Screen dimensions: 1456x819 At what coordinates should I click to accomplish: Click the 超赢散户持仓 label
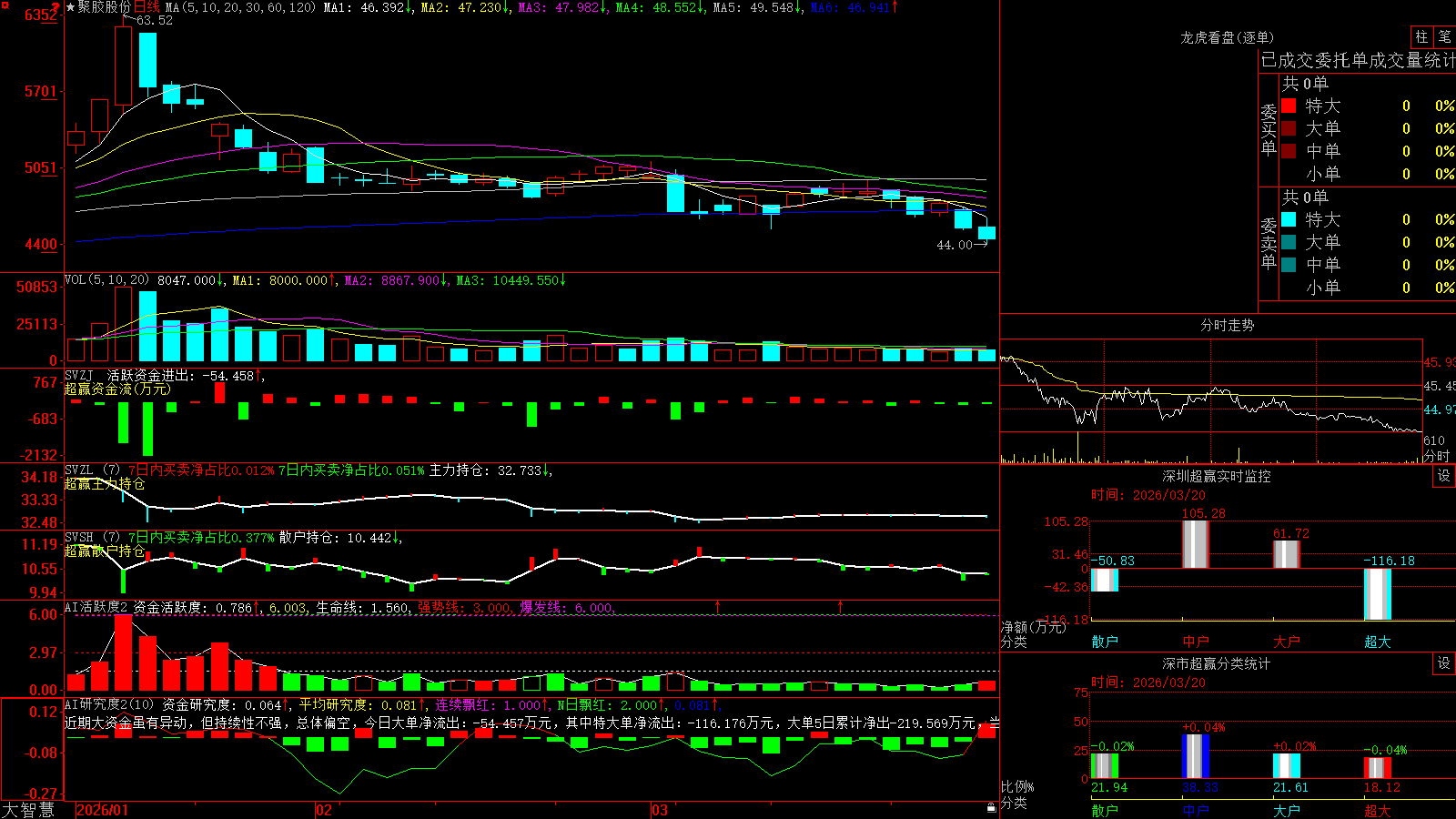105,551
